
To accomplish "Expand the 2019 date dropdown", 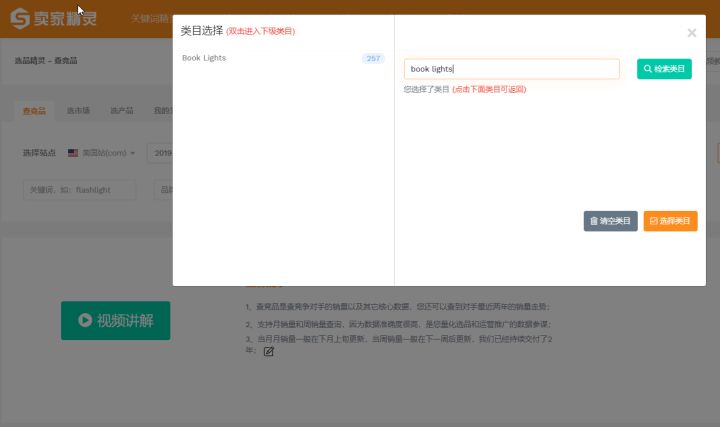I will click(160, 153).
